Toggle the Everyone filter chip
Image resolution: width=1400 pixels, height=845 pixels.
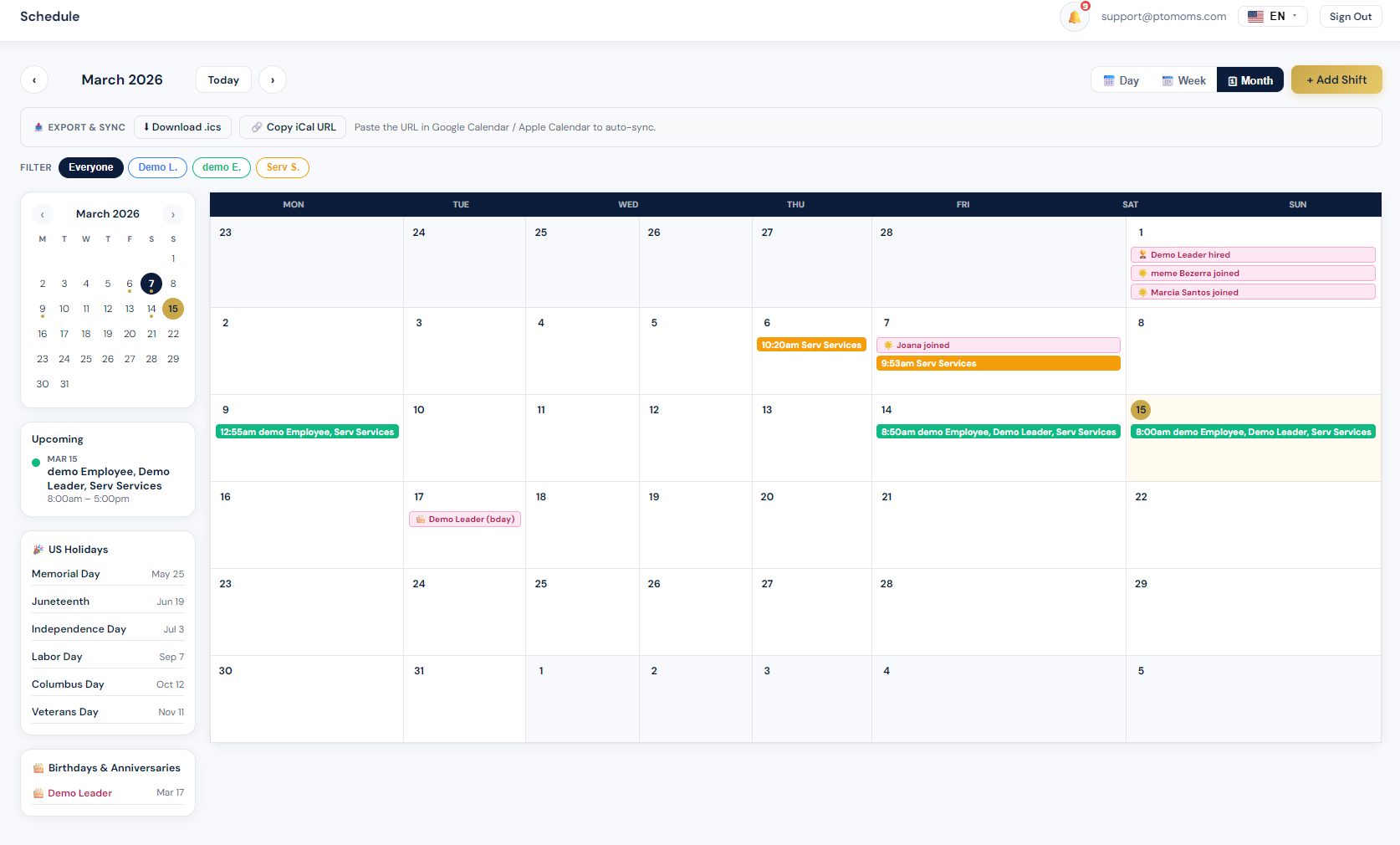coord(90,167)
